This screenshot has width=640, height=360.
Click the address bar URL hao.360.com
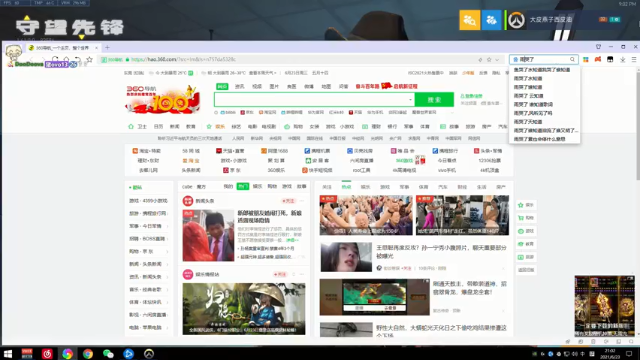tap(183, 60)
